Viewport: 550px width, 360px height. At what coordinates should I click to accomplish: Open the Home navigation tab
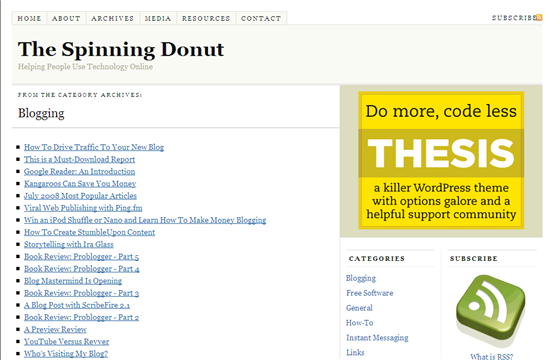29,18
